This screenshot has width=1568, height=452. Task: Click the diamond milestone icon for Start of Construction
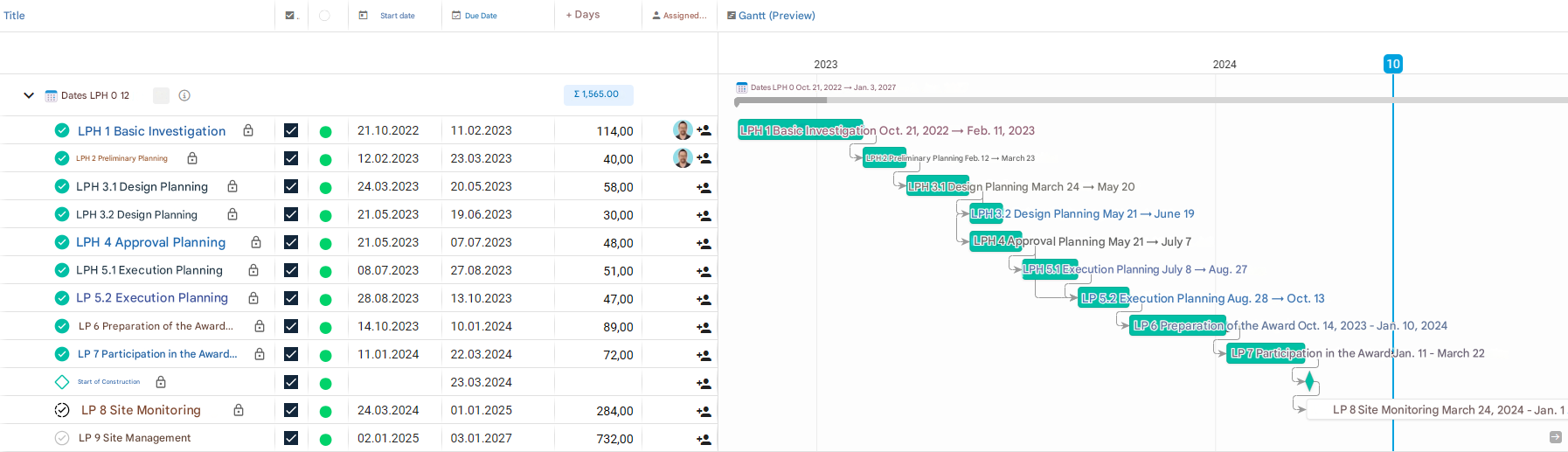coord(62,382)
